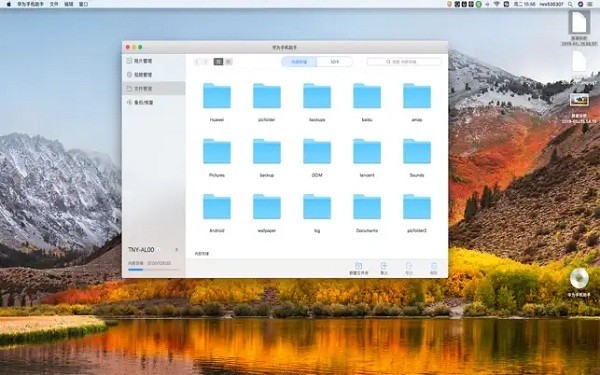Click the internal storage usage bar
Image resolution: width=600 pixels, height=375 pixels.
point(153,270)
